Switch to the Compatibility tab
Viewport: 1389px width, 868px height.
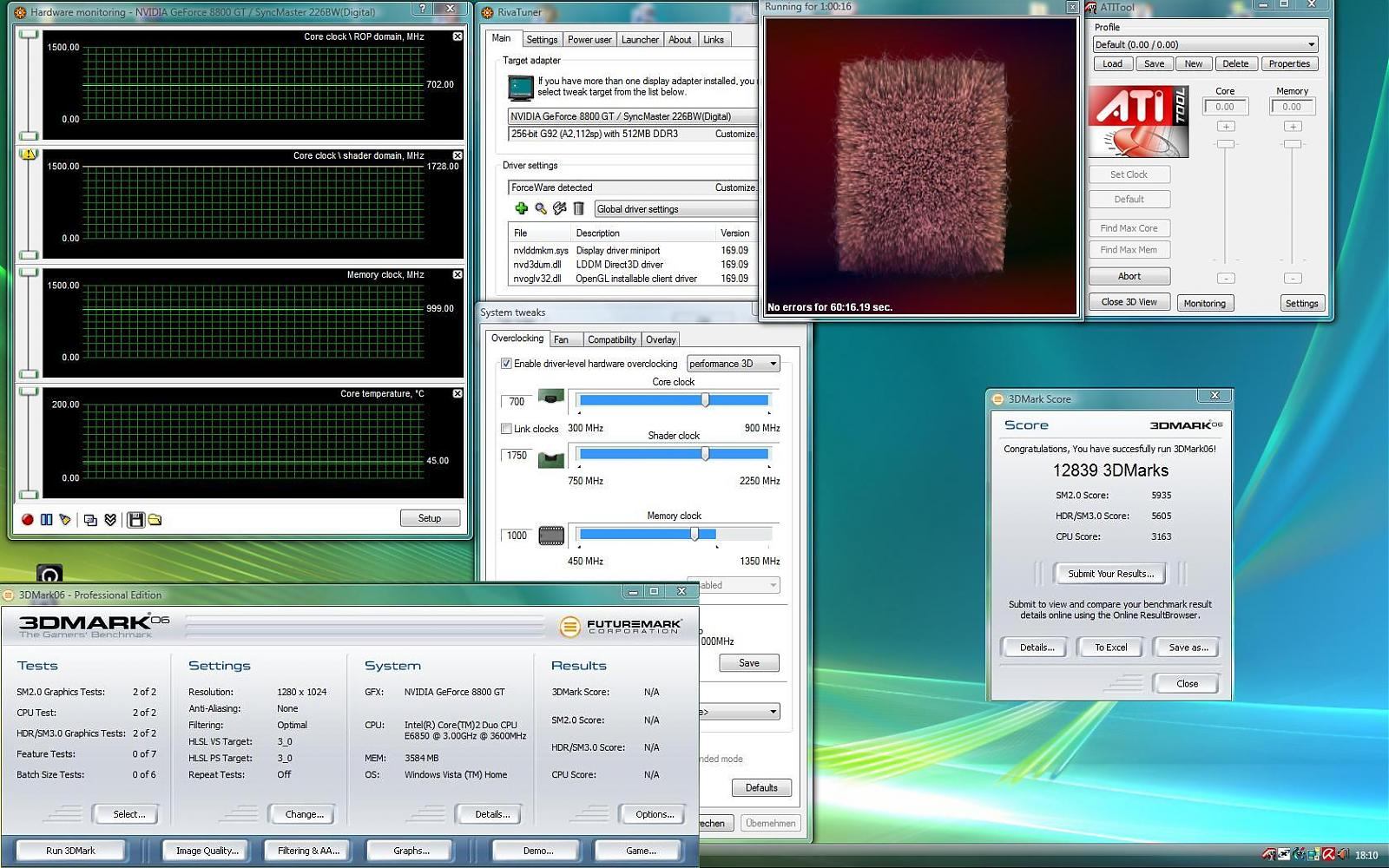(612, 339)
